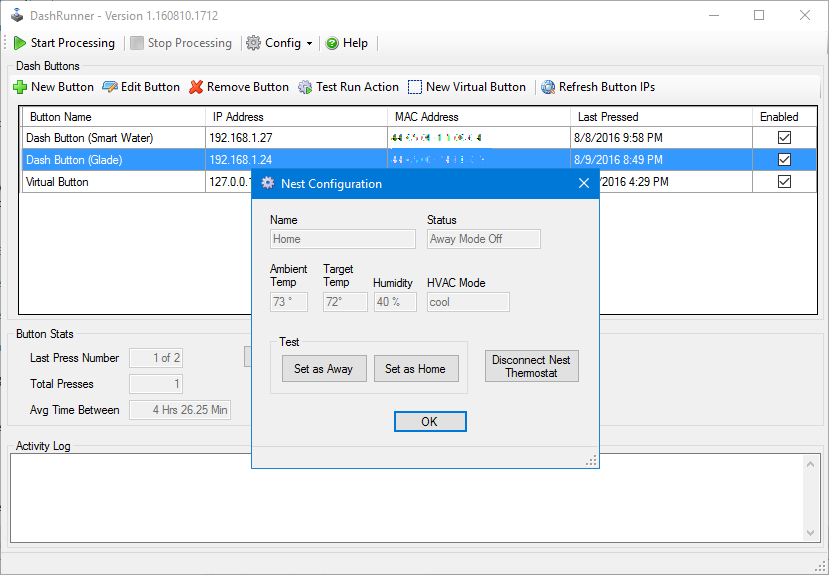
Task: Click the Name field showing Home
Action: click(343, 239)
